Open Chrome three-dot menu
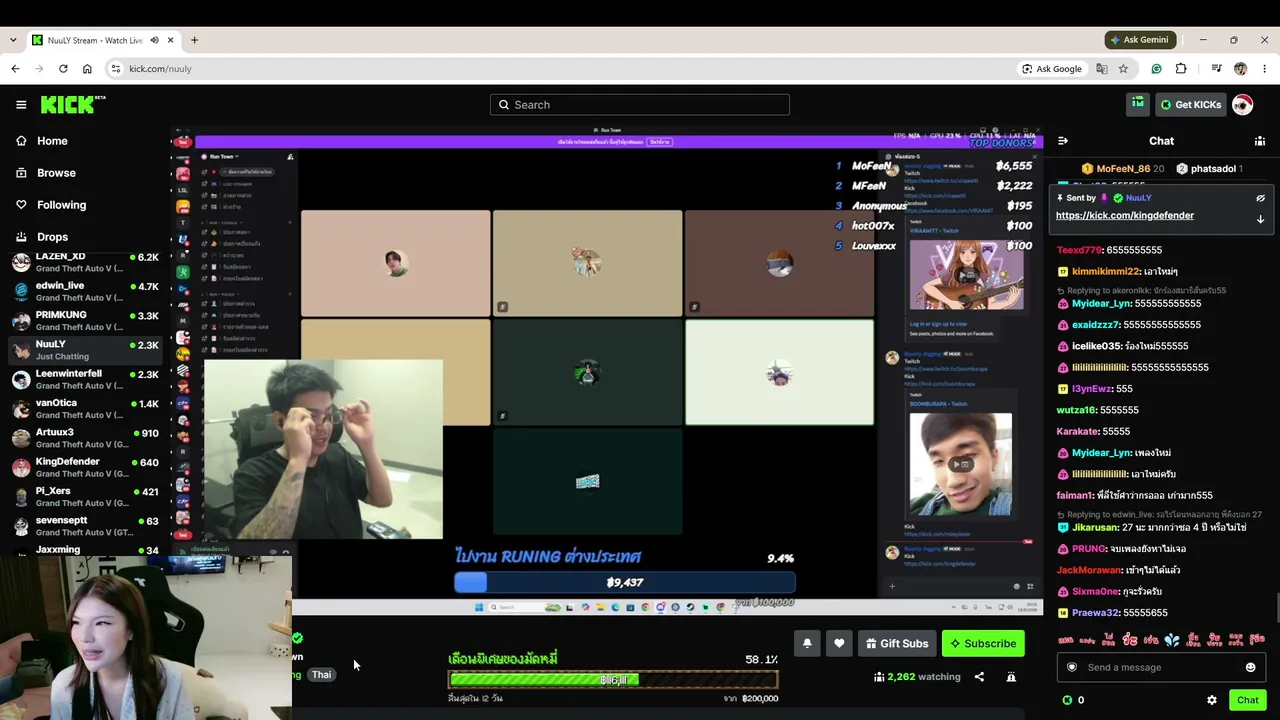This screenshot has height=720, width=1280. click(x=1264, y=69)
